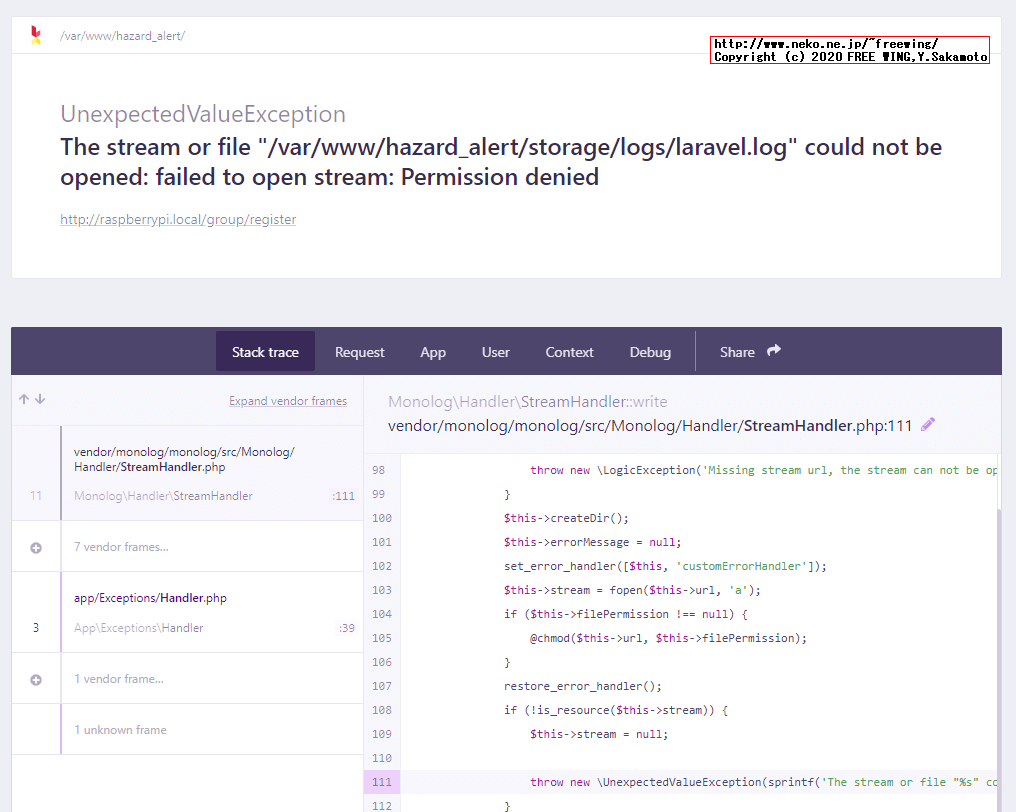
Task: Select the StreamHandler.php stack frame
Action: [210, 472]
